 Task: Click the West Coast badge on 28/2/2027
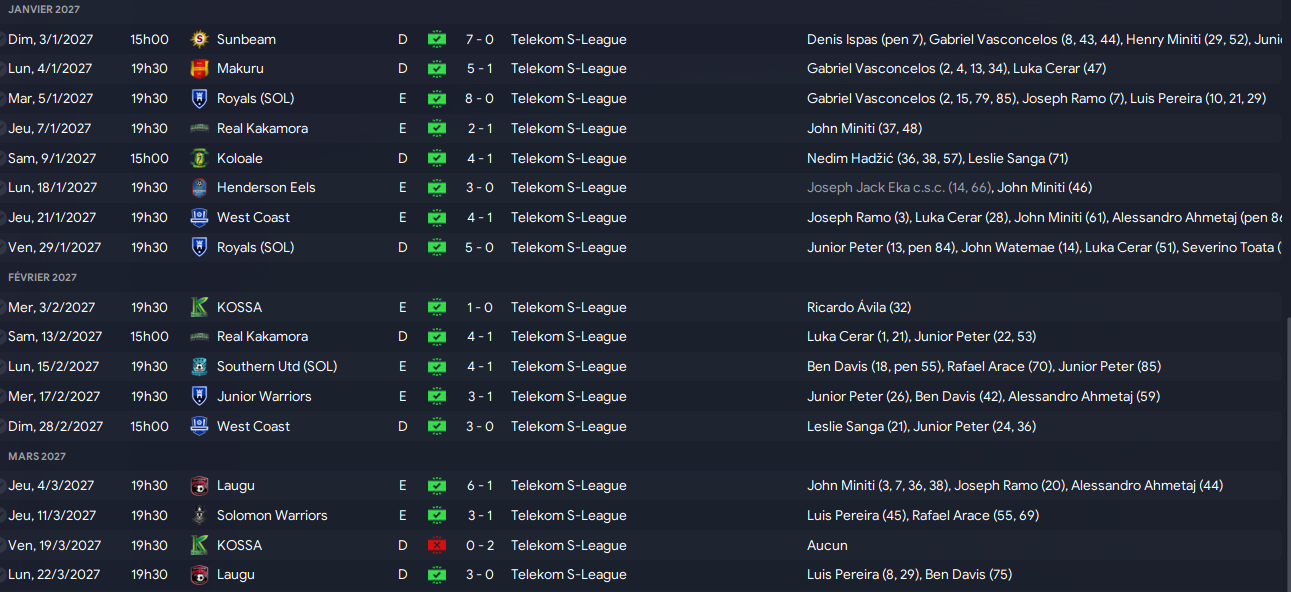[199, 427]
